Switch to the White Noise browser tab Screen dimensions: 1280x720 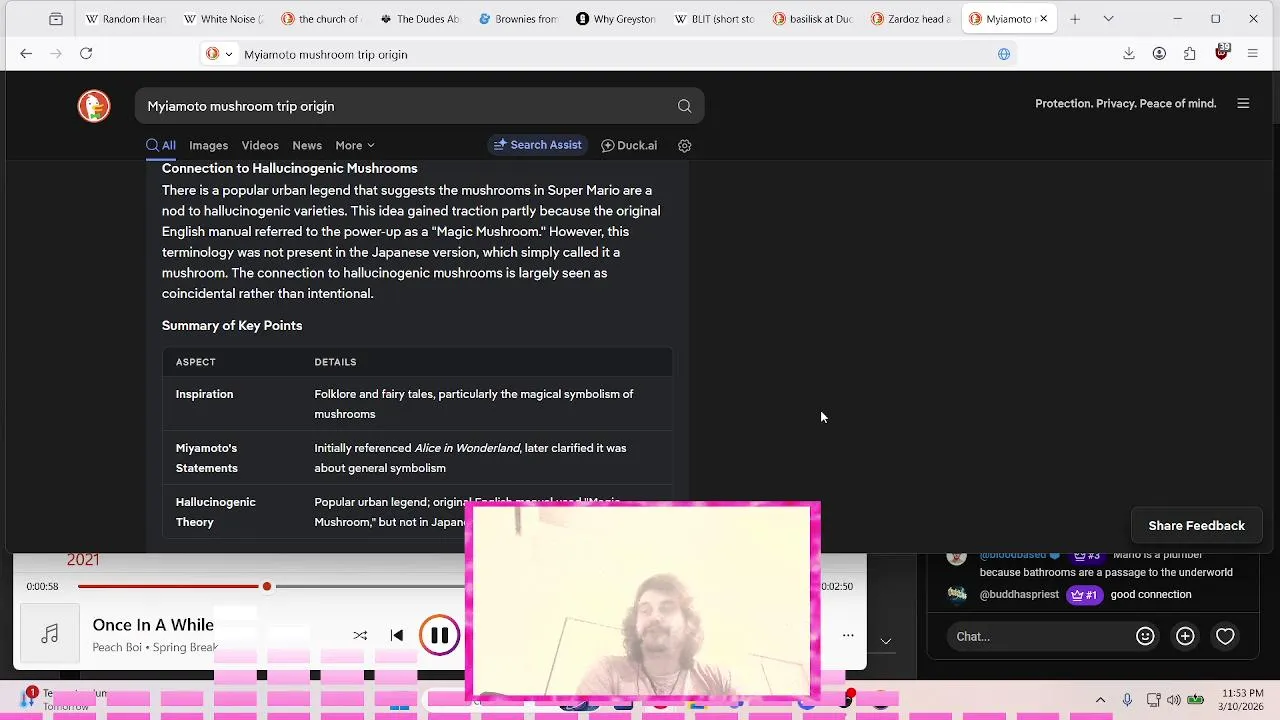click(224, 19)
